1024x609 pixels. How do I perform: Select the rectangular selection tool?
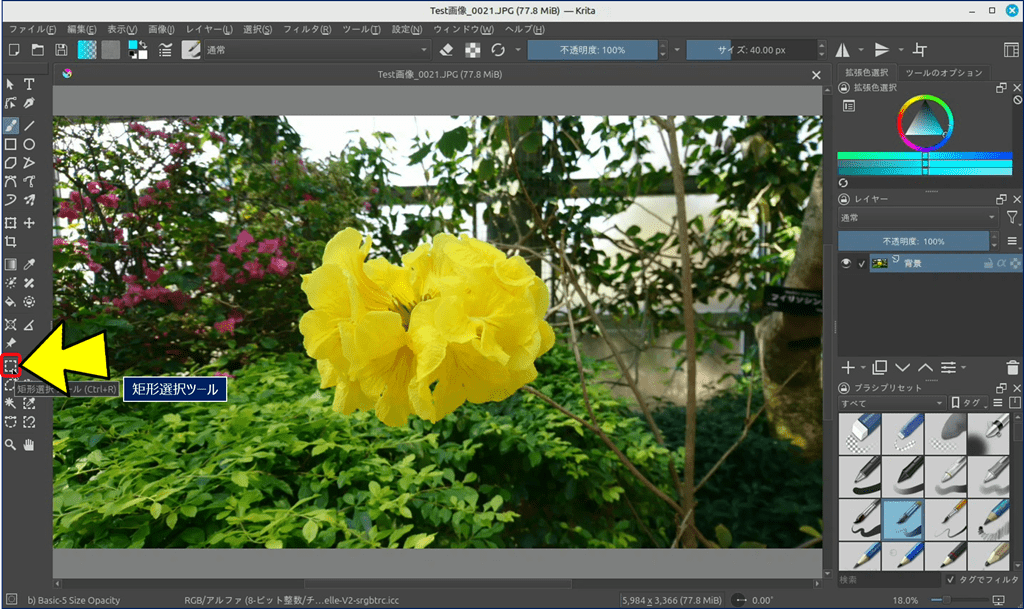click(11, 366)
